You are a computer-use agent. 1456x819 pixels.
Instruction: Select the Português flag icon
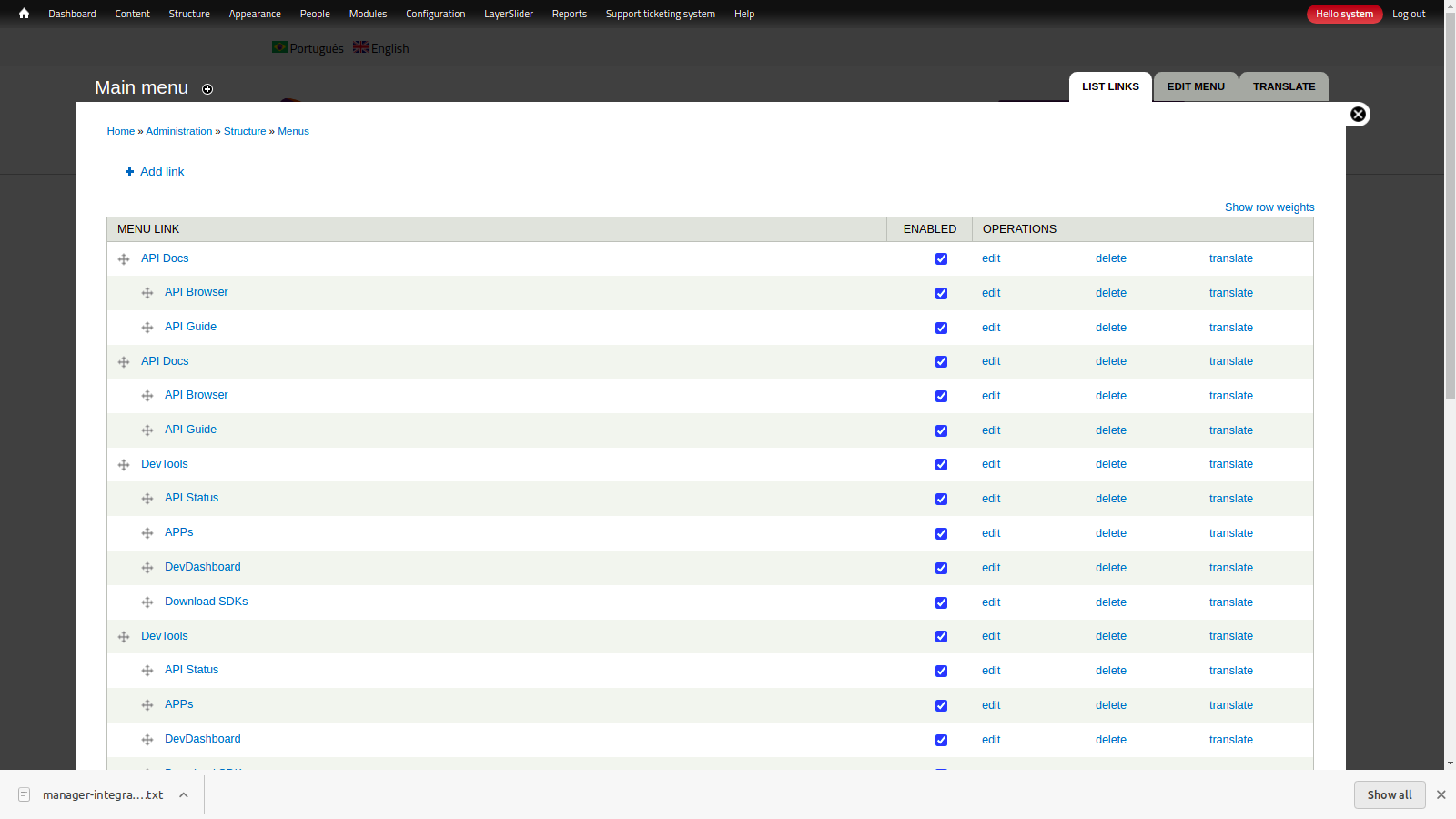point(279,47)
